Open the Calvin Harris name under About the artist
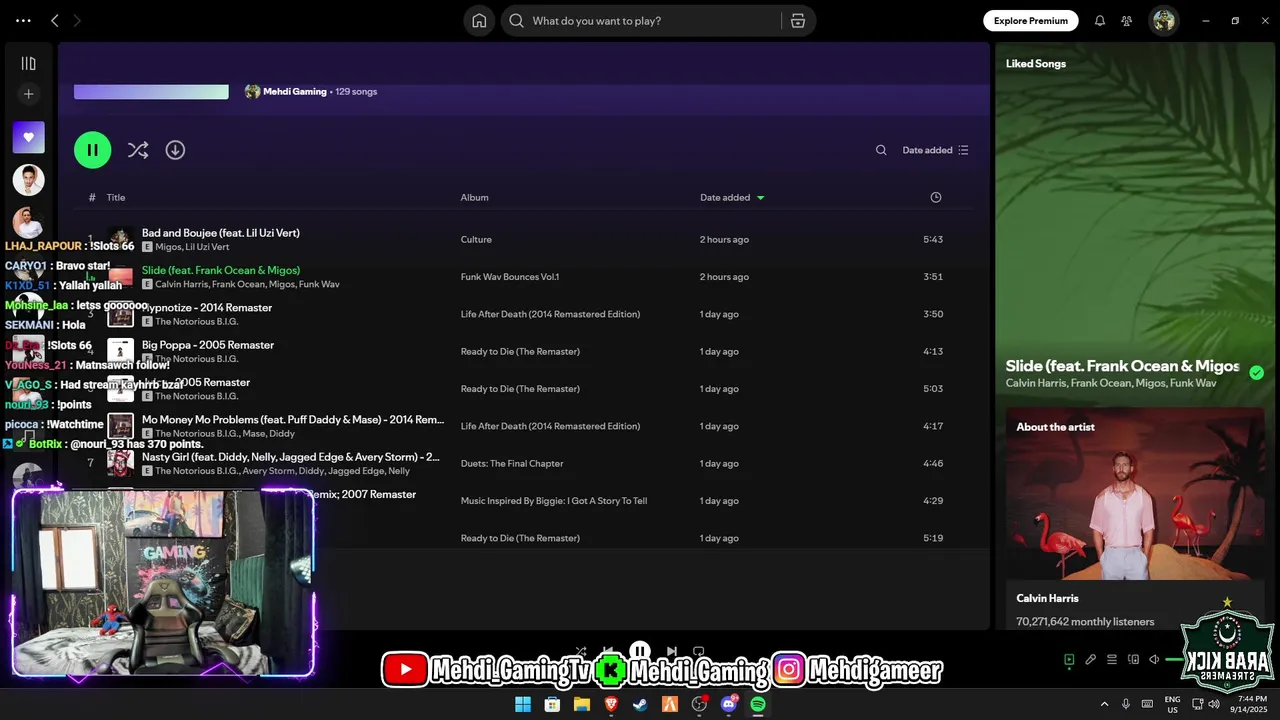Viewport: 1280px width, 720px height. (1047, 598)
